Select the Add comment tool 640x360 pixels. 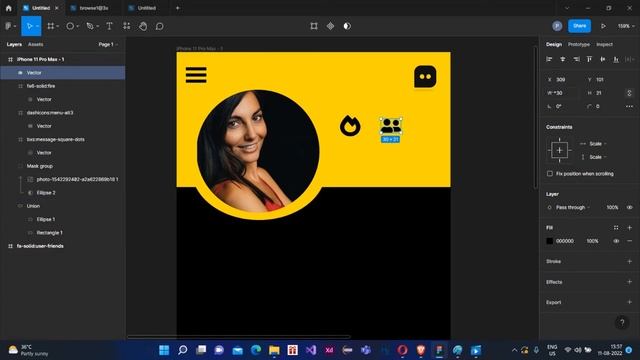(x=160, y=26)
